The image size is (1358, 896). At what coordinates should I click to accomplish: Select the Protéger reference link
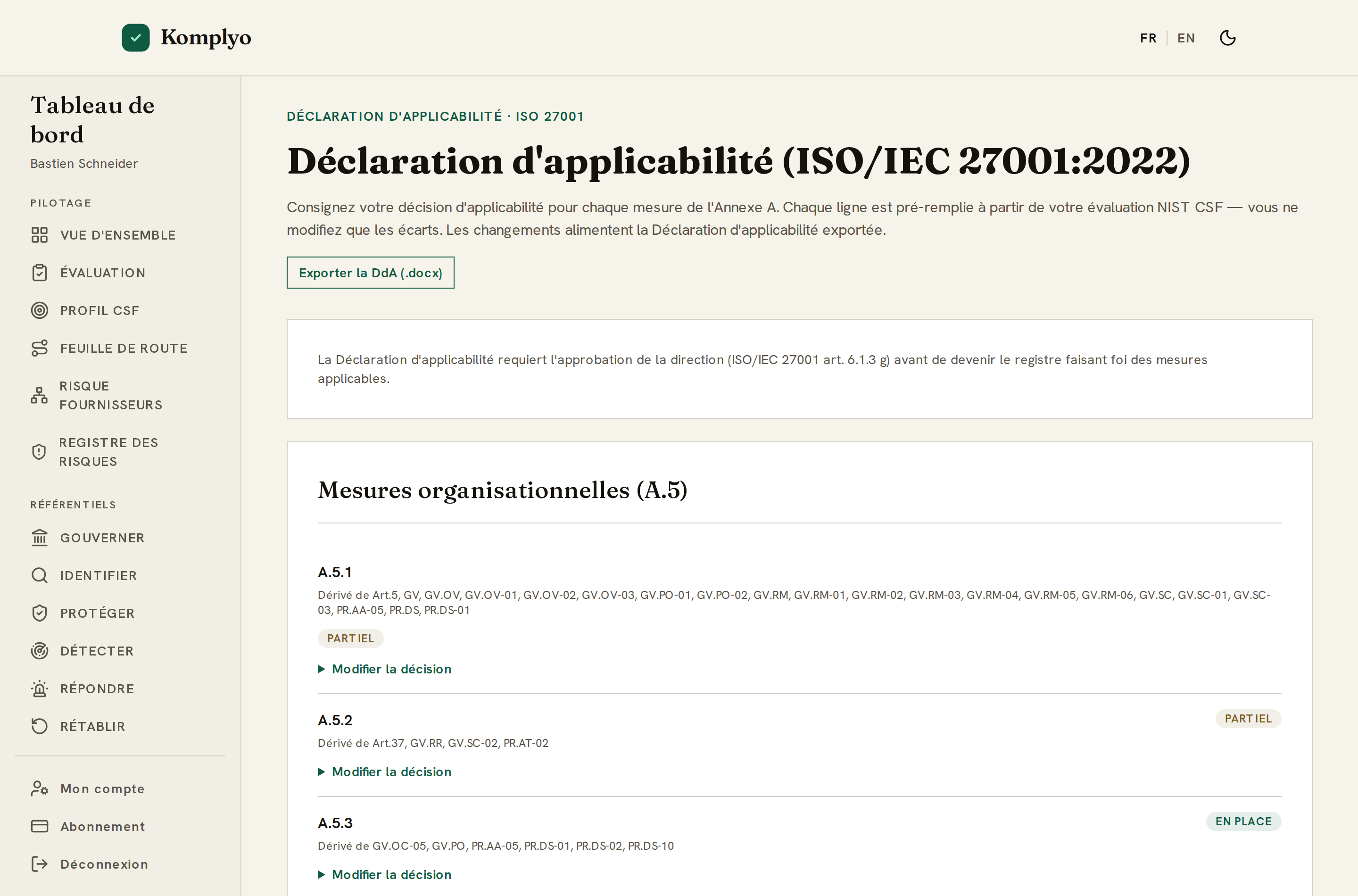(x=97, y=613)
